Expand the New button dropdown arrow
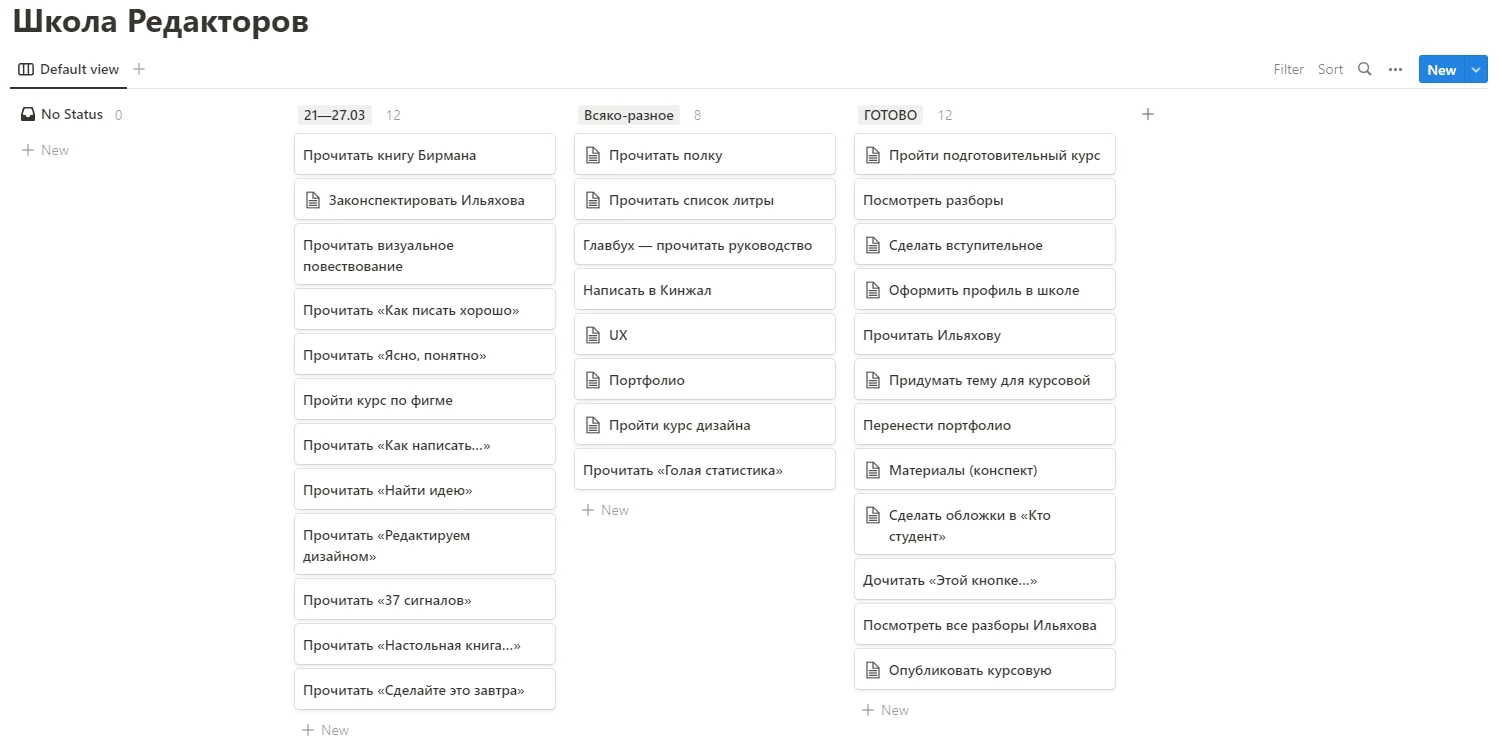The image size is (1502, 744). (x=1477, y=69)
